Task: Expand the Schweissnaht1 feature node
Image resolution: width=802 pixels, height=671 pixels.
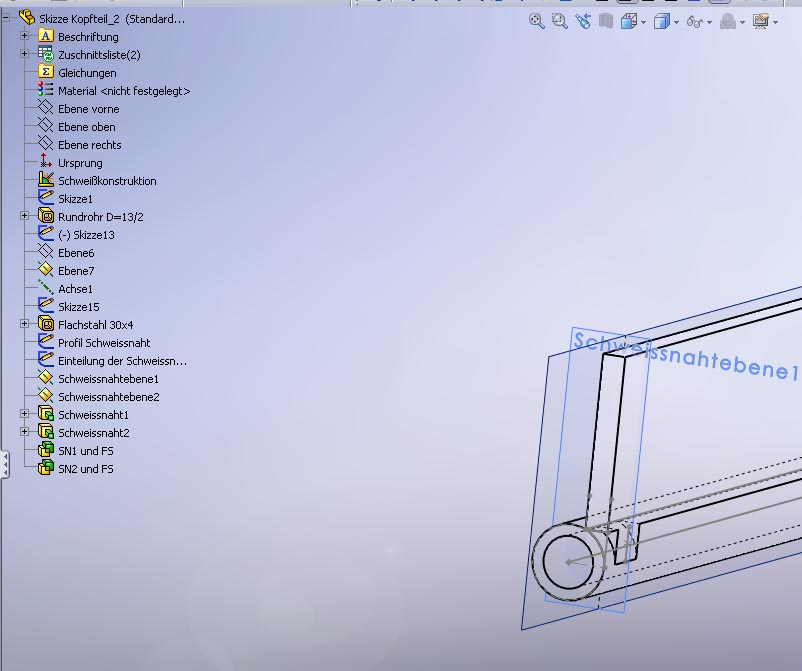Action: [x=25, y=414]
